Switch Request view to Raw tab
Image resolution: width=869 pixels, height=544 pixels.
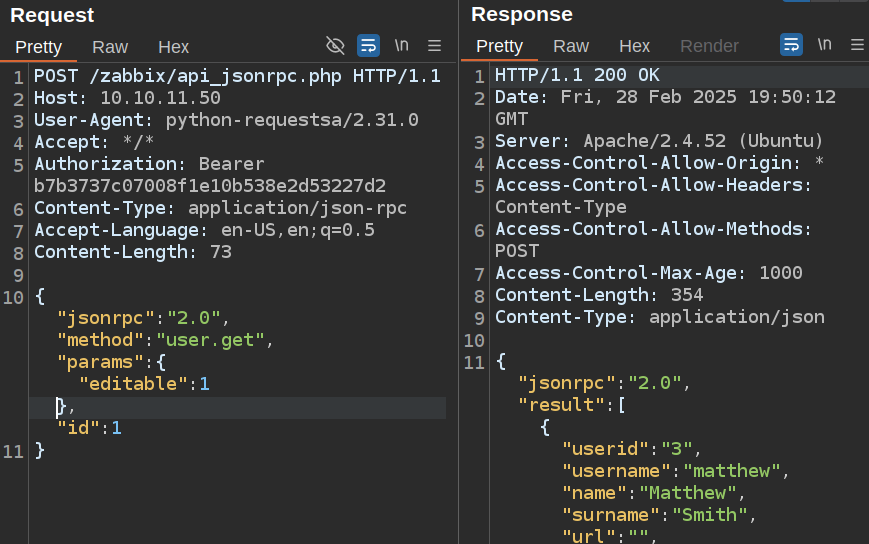110,47
